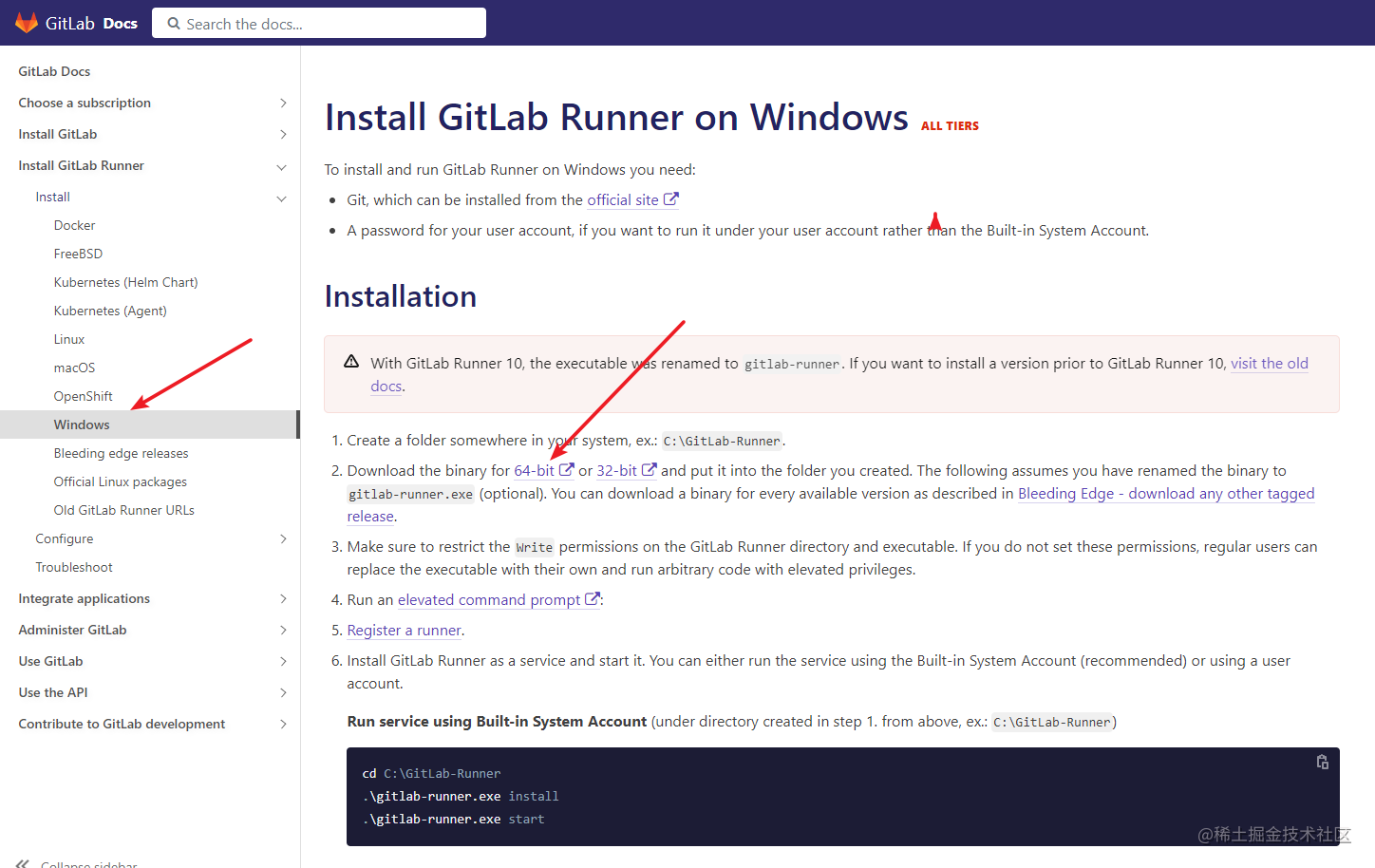Click the warning triangle icon in alert box
This screenshot has height=868, width=1375.
point(351,362)
